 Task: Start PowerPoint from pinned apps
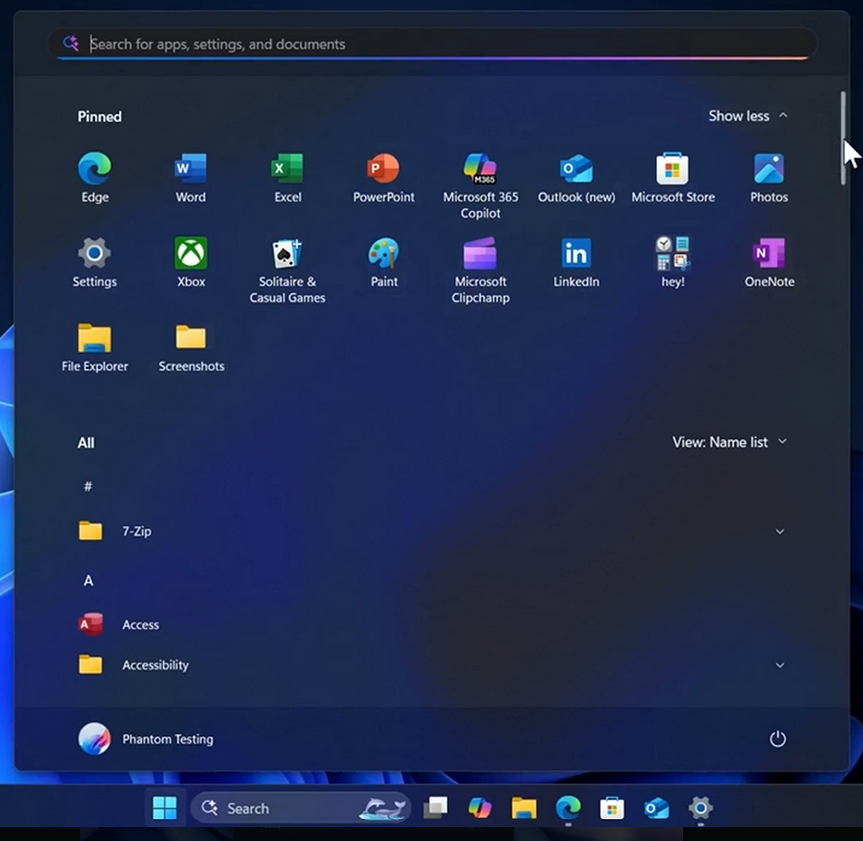pyautogui.click(x=384, y=178)
